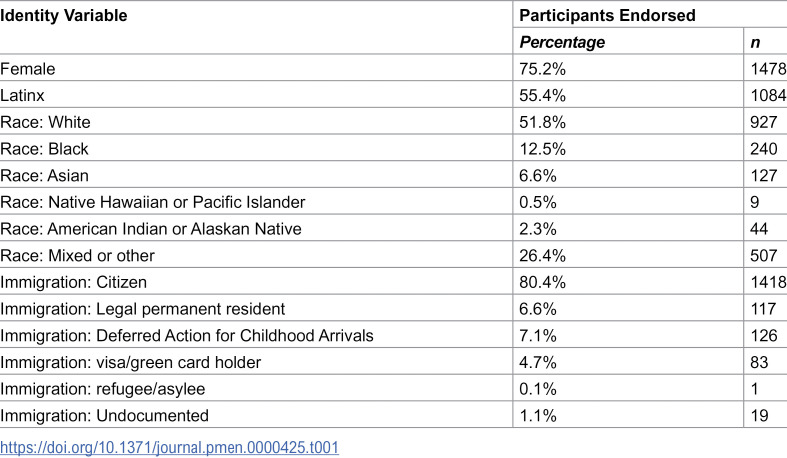The width and height of the screenshot is (787, 458).
Task: Click the italic Percentage subheader
Action: (x=562, y=43)
